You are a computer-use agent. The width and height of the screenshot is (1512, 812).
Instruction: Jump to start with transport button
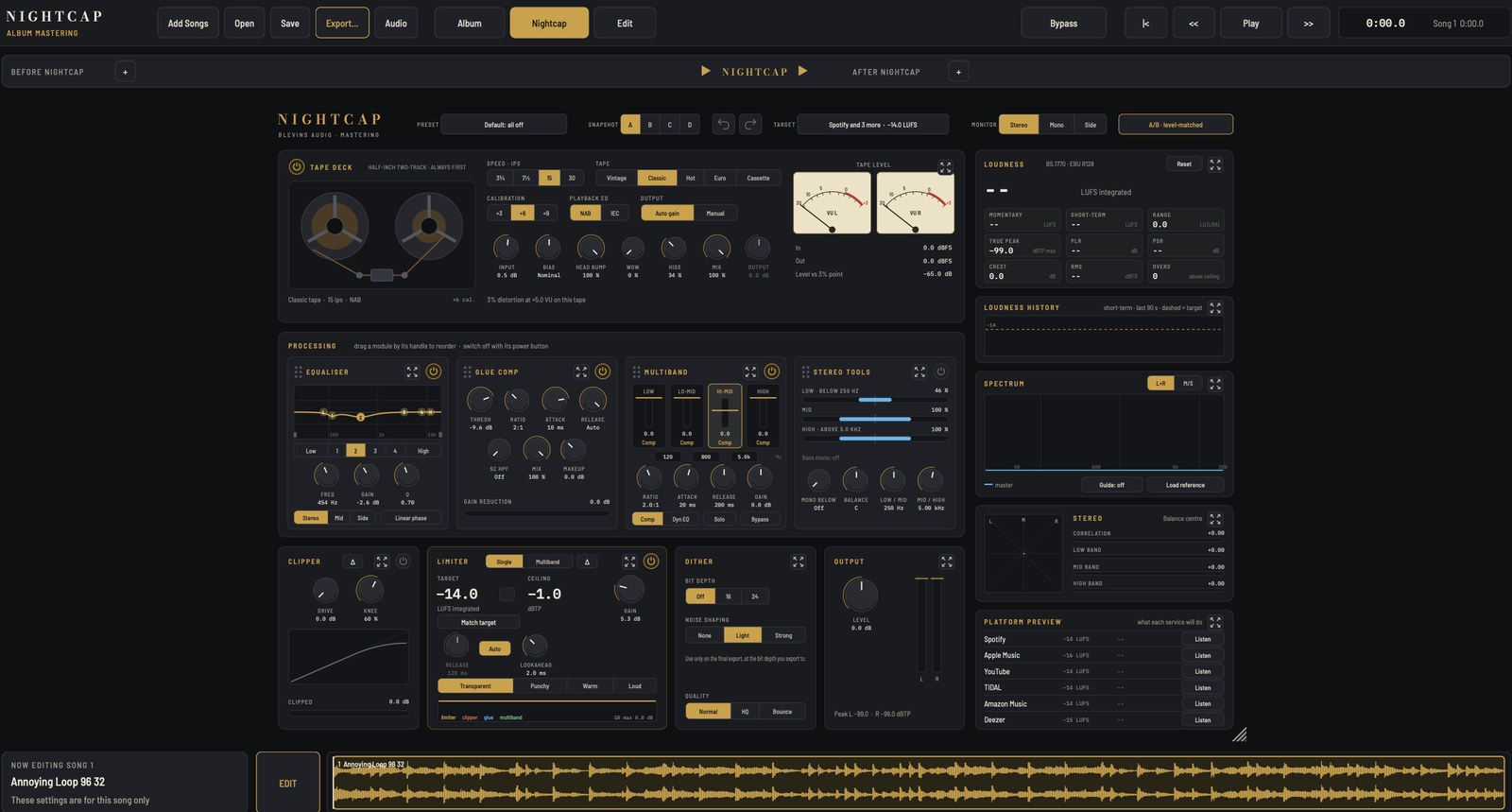click(x=1145, y=23)
